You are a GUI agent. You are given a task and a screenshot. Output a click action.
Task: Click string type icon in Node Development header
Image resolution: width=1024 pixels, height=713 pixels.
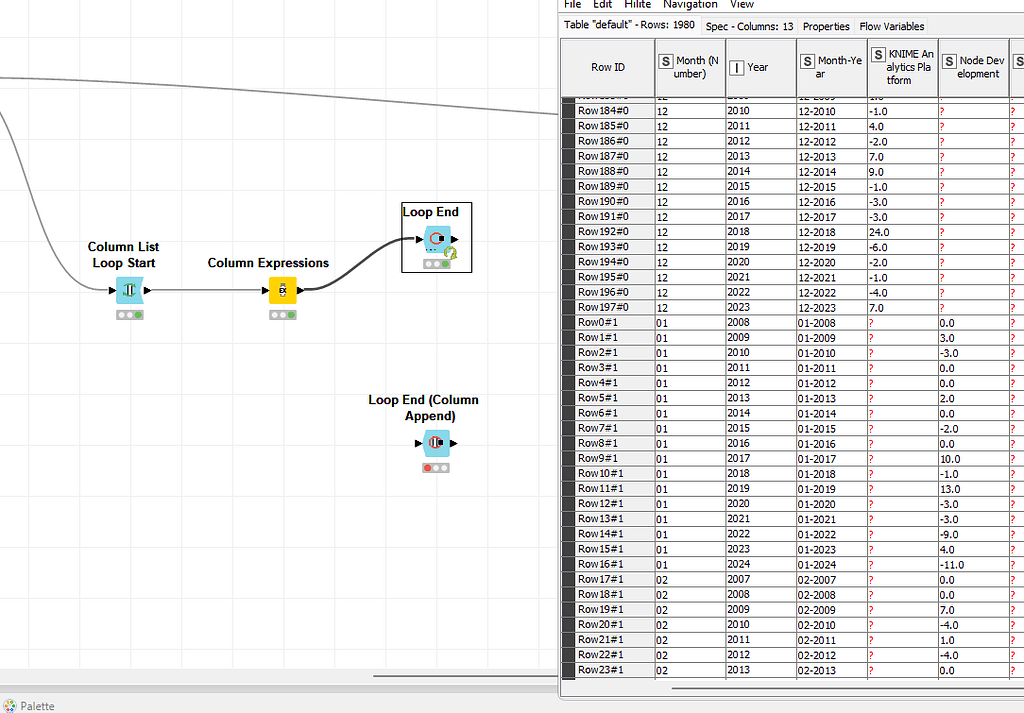pos(950,61)
